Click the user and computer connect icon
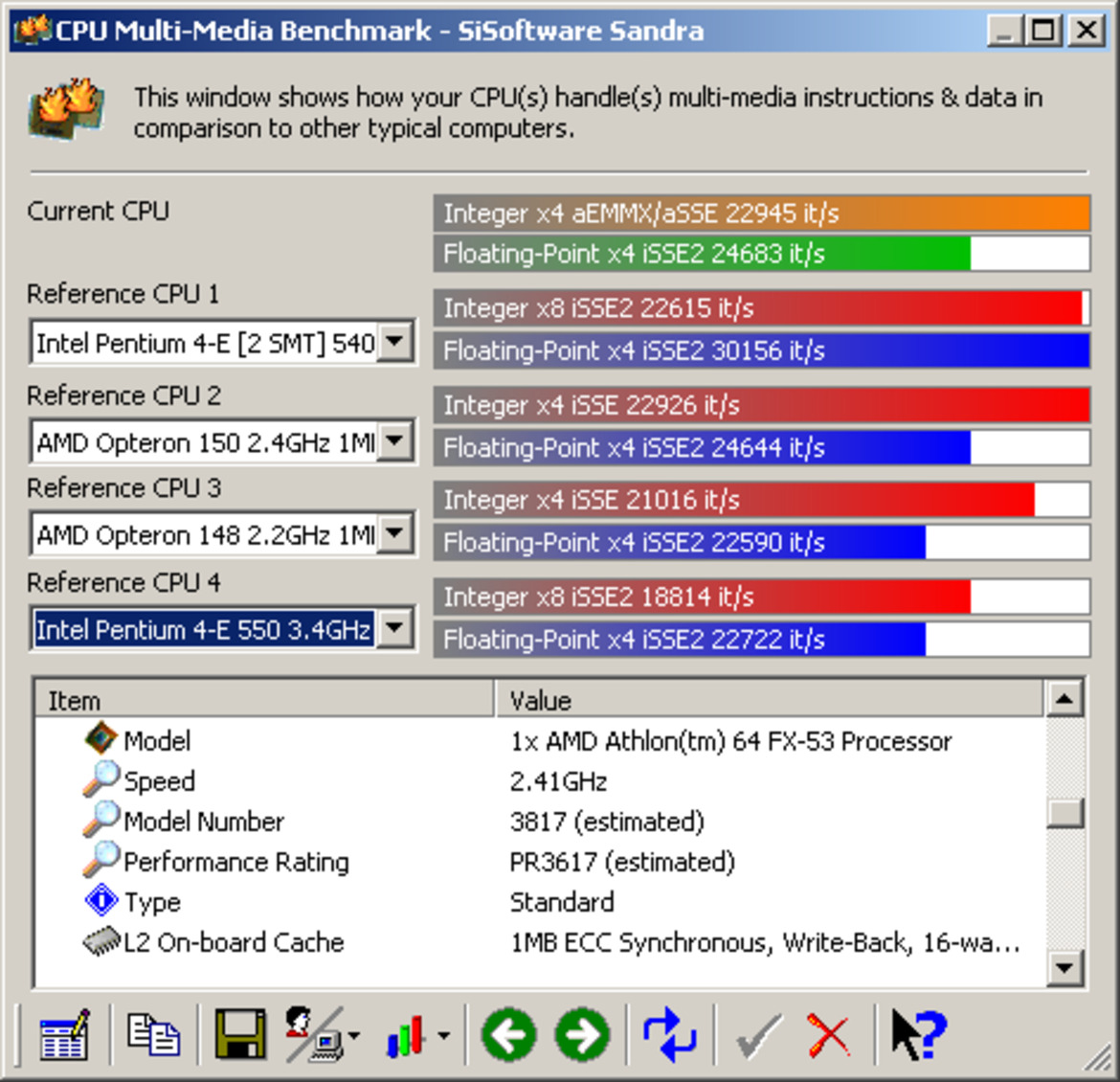 click(314, 1034)
